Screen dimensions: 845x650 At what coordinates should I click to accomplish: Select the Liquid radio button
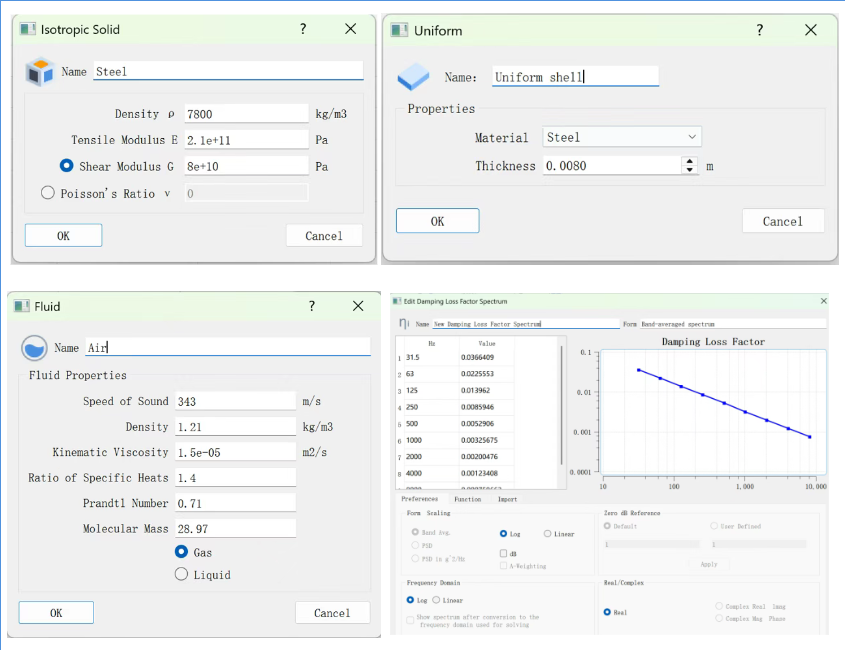[x=181, y=574]
